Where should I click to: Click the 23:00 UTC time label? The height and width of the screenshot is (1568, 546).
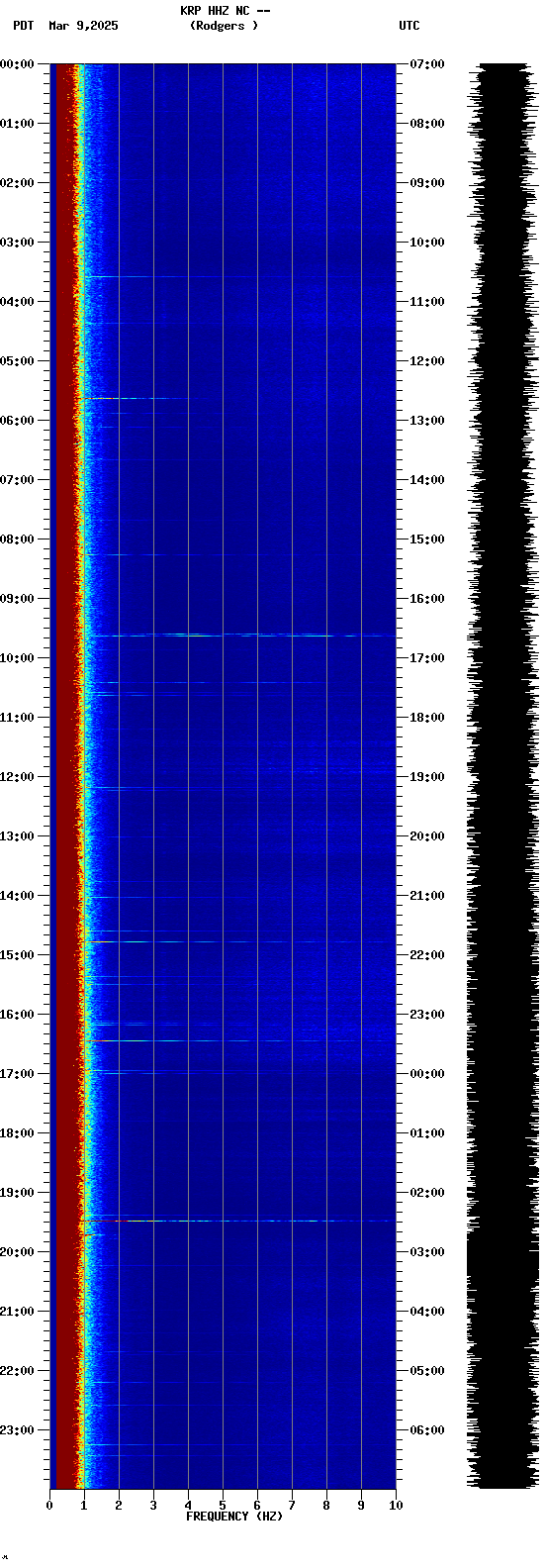pos(426,1015)
